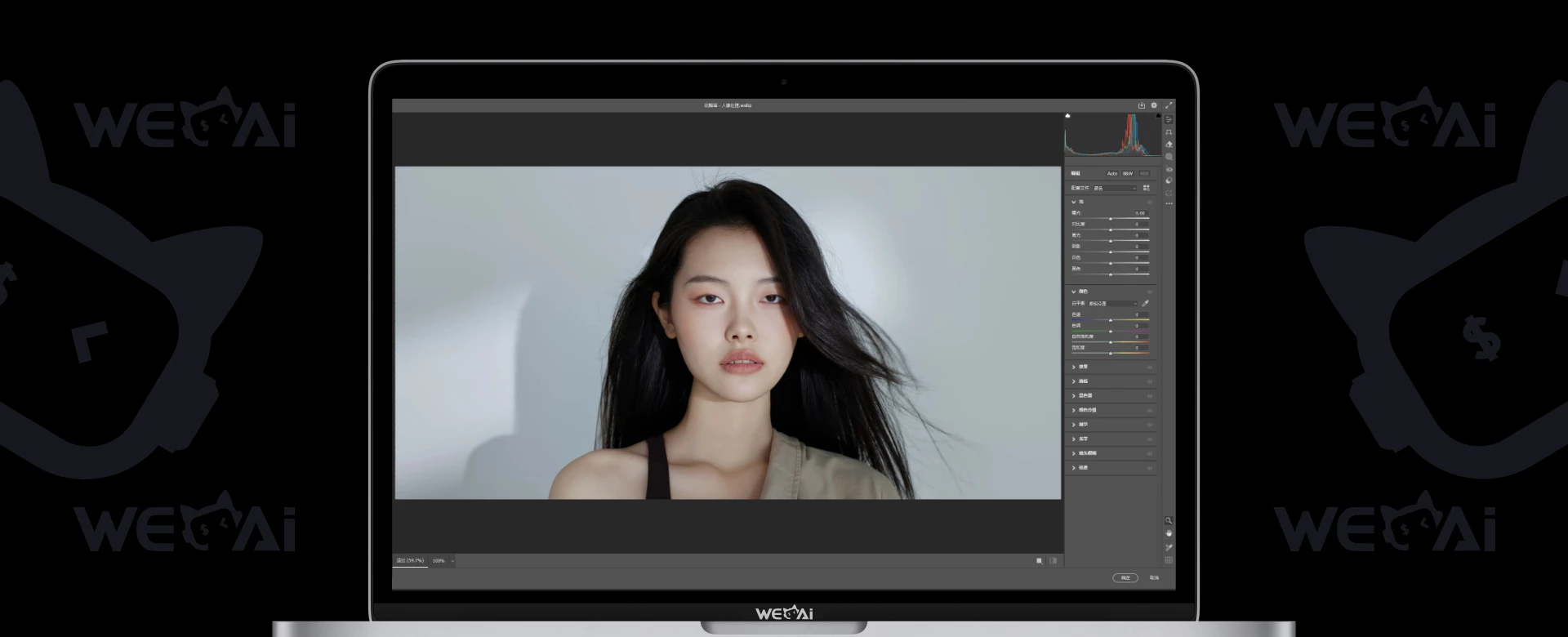Image resolution: width=1568 pixels, height=637 pixels.
Task: Click the Temperature (色温) slider track
Action: [x=1111, y=320]
